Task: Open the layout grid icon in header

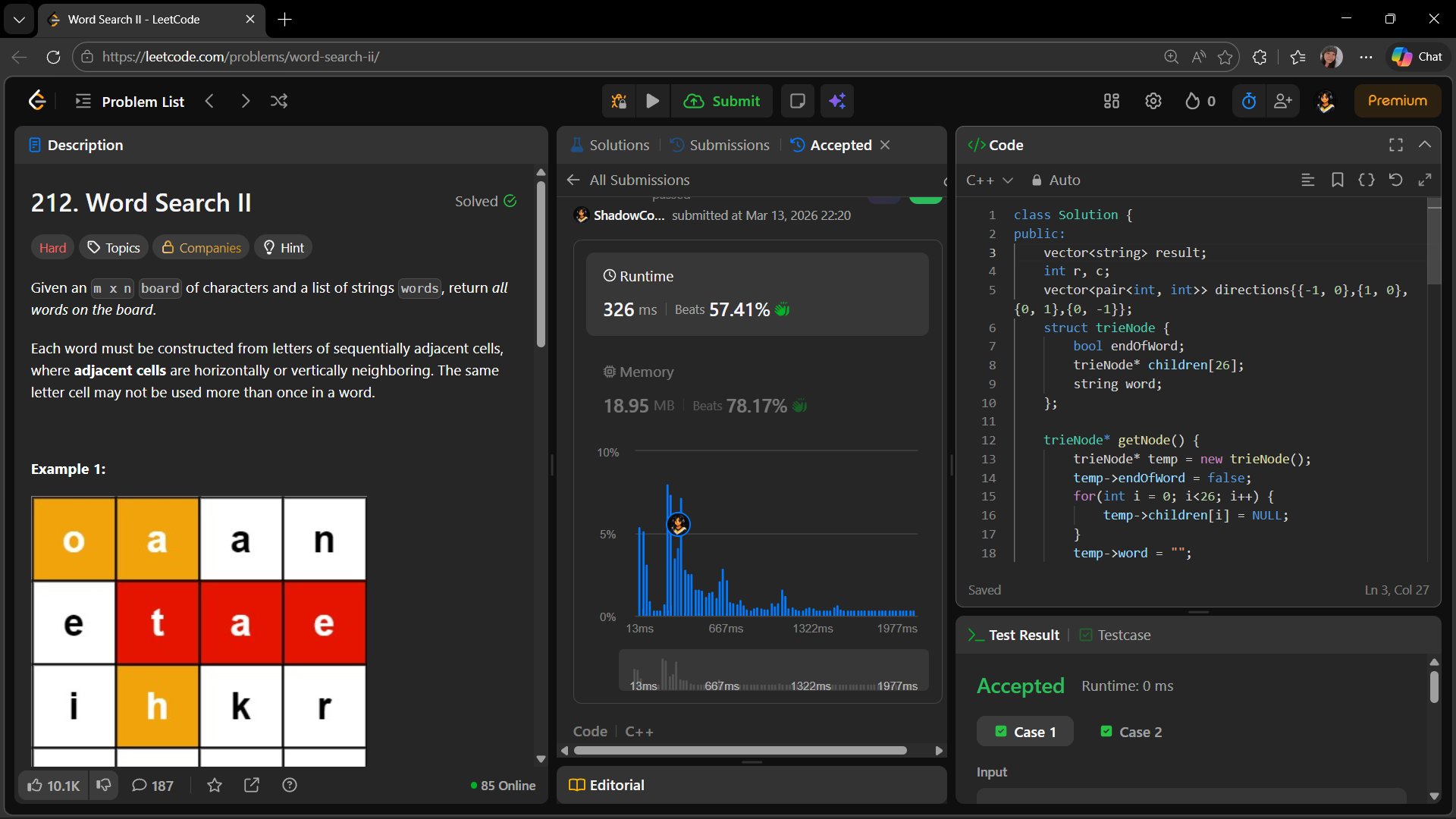Action: pyautogui.click(x=1112, y=101)
